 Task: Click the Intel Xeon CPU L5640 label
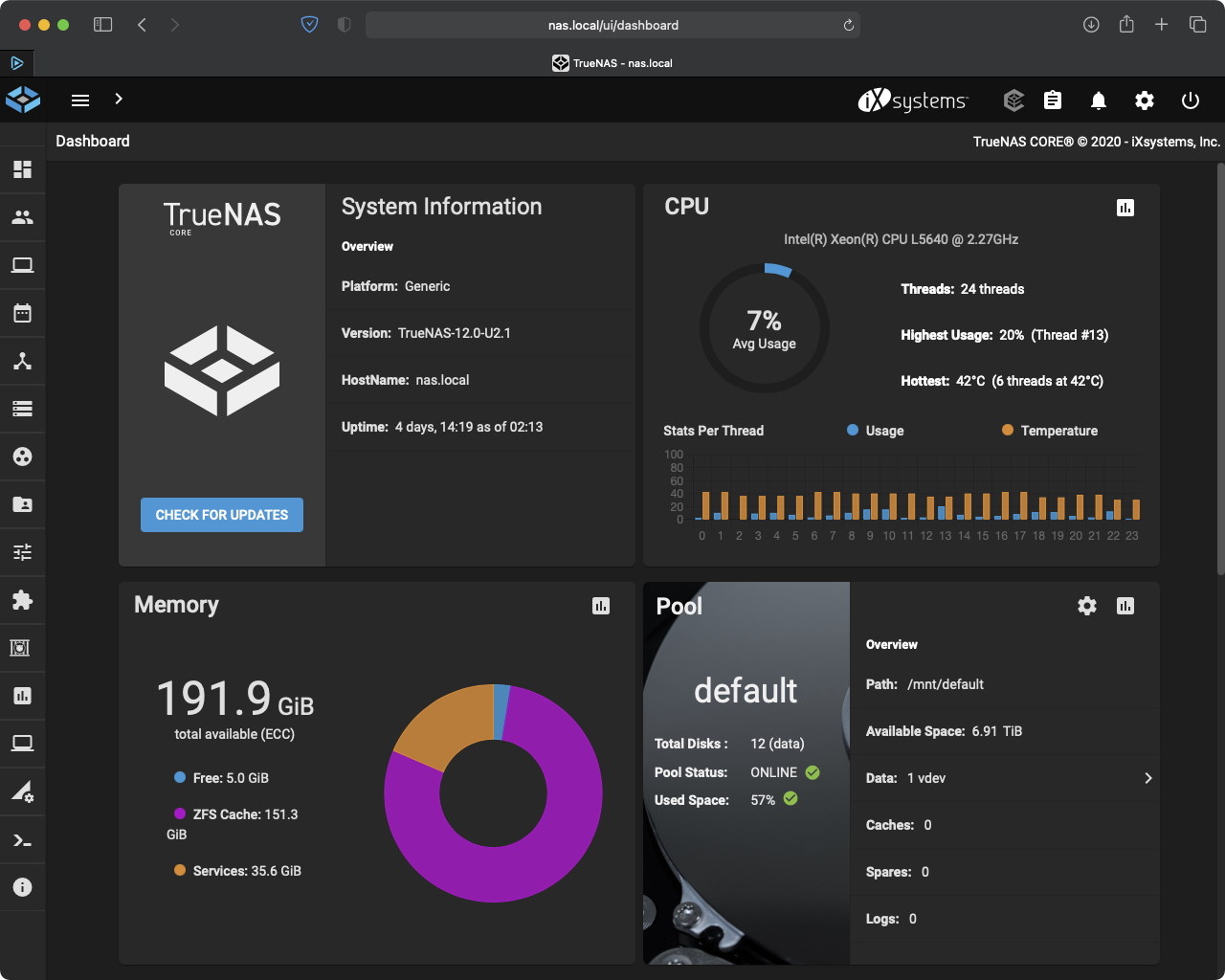901,239
